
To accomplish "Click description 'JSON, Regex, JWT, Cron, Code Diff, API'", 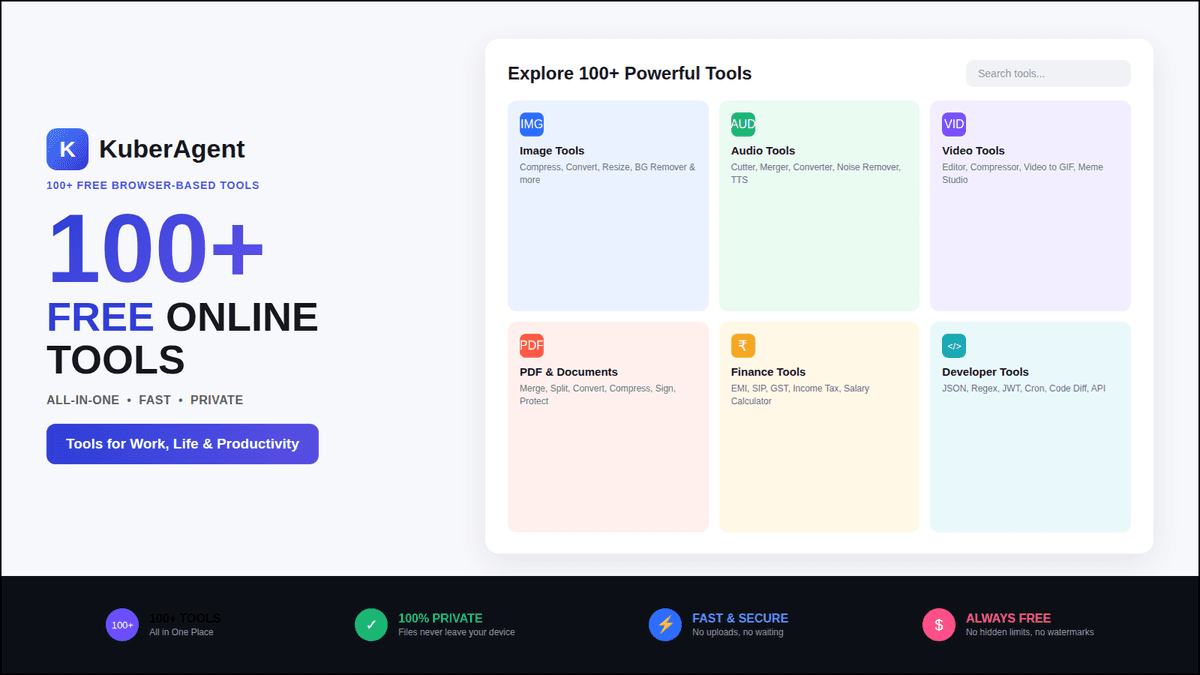I will 1024,388.
